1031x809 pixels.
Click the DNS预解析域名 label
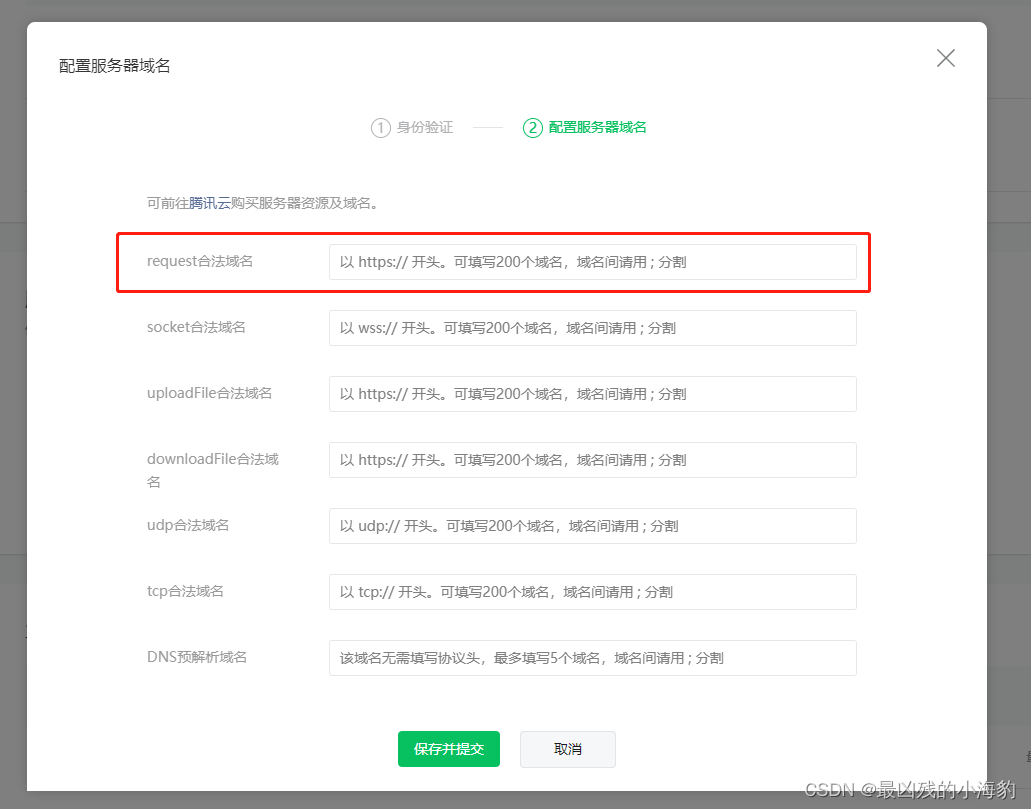(194, 657)
